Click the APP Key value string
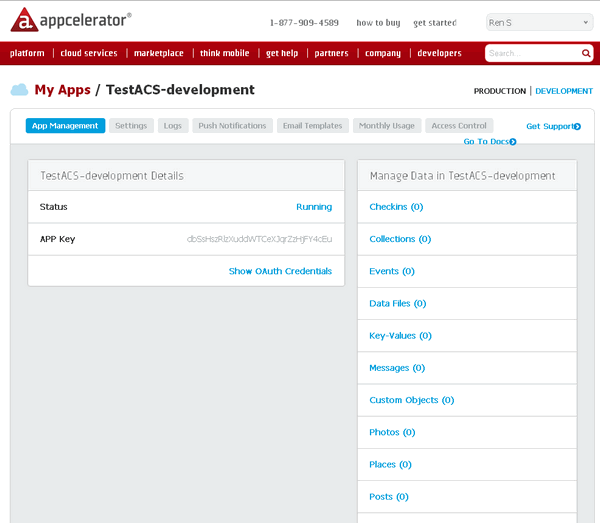Screen dimensions: 600x523 coord(259,239)
